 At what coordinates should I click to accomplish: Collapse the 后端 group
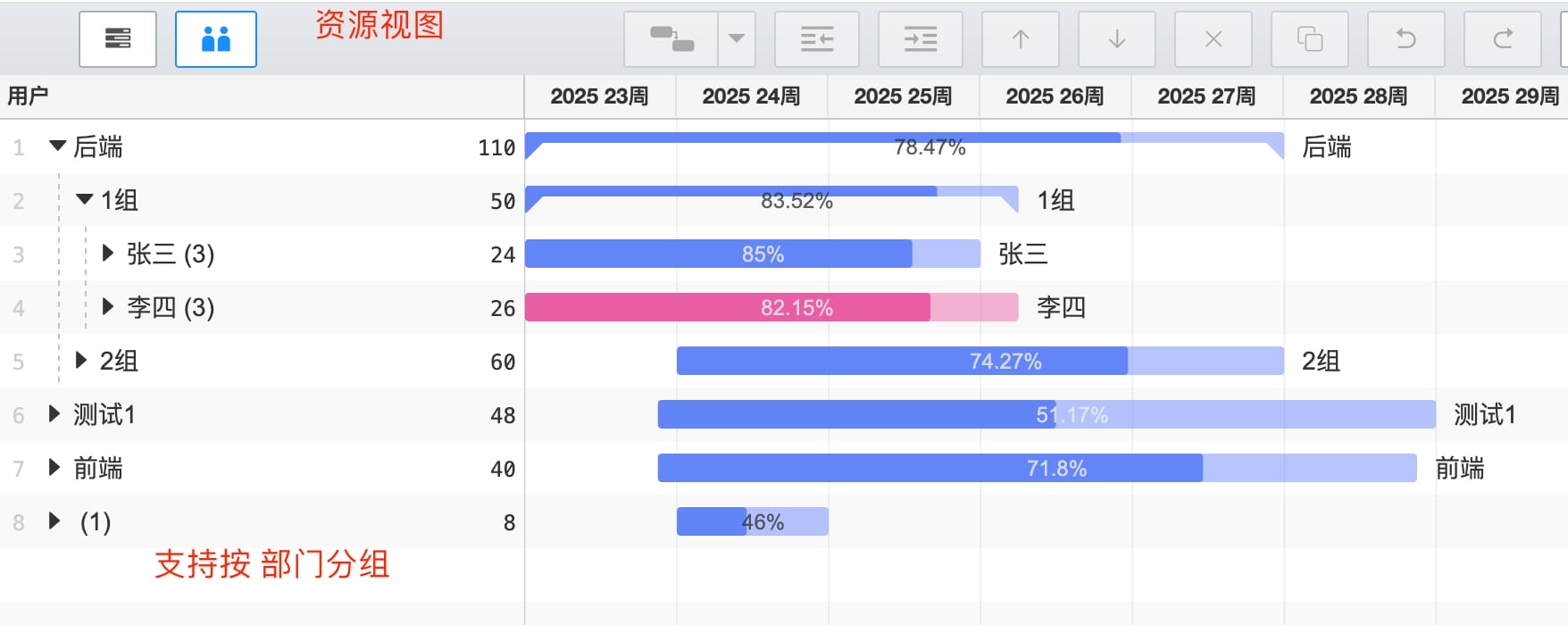point(58,146)
